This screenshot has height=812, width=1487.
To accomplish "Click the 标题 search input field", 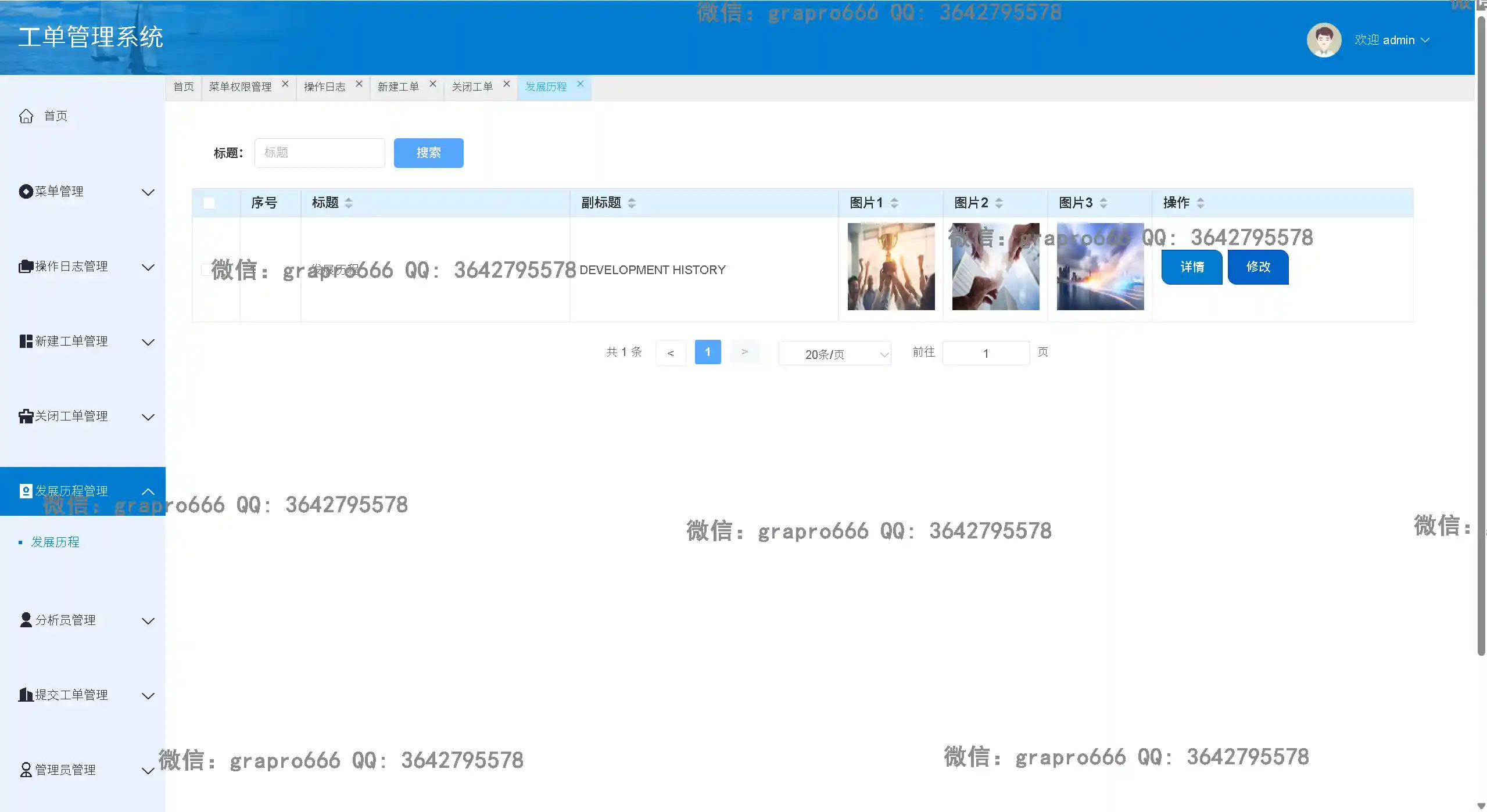I will click(x=319, y=152).
